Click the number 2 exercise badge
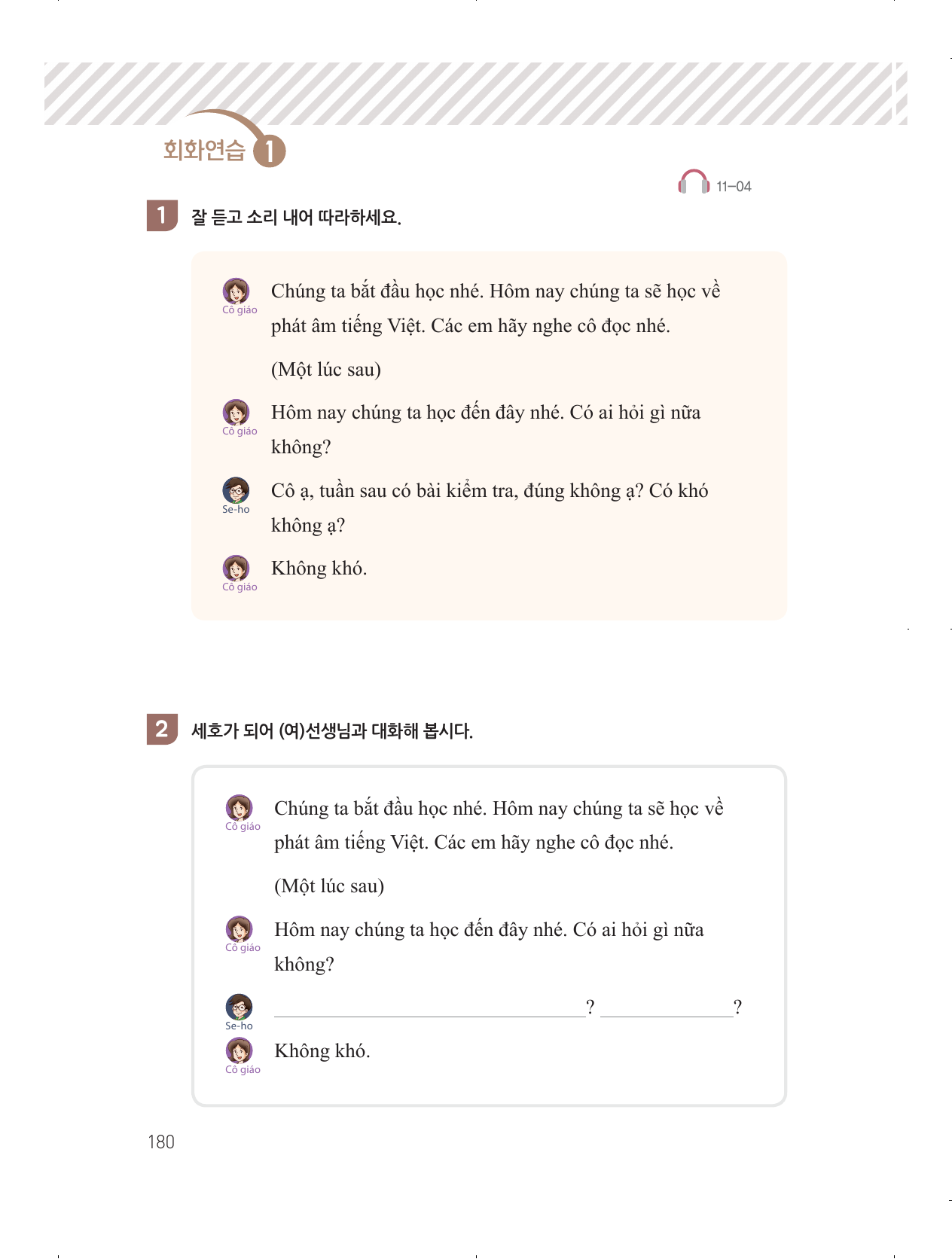This screenshot has width=952, height=1259. 161,729
